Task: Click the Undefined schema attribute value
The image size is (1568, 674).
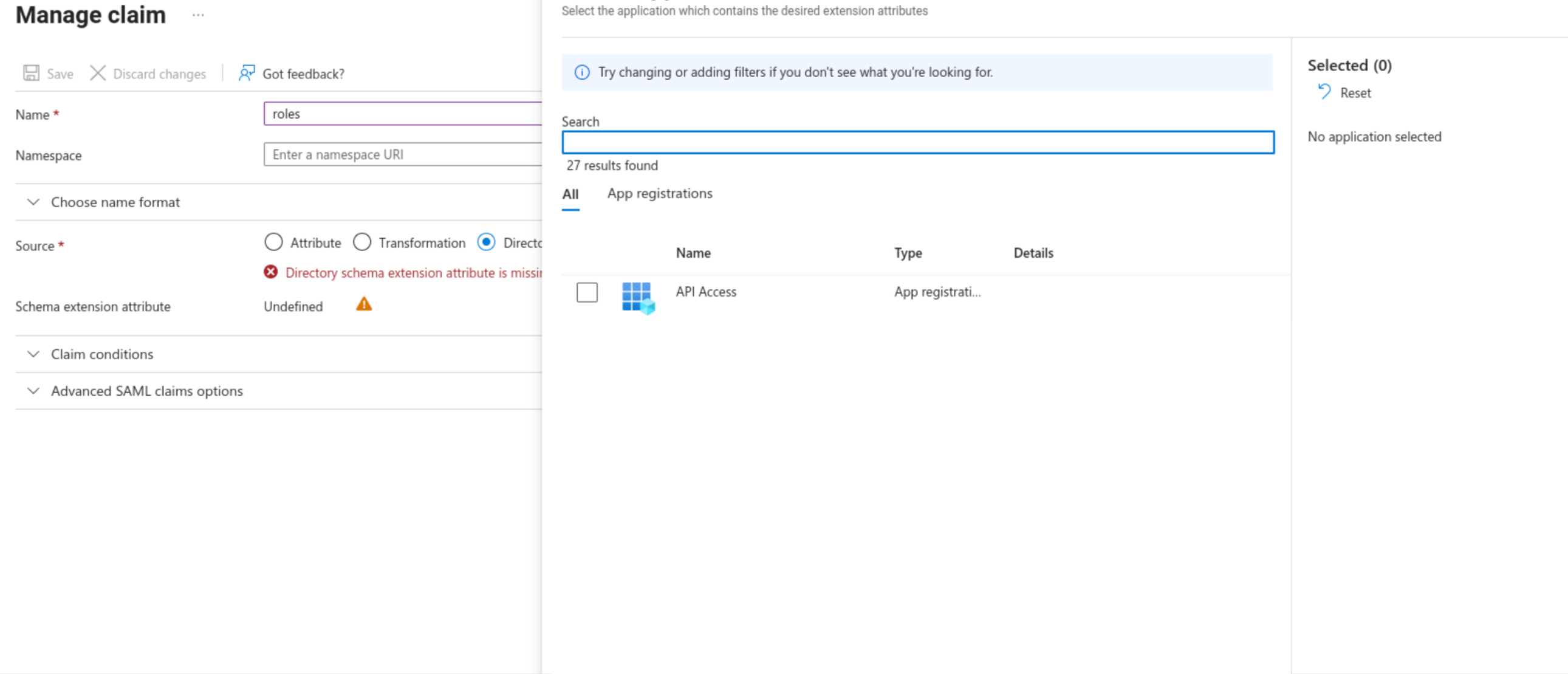Action: pyautogui.click(x=293, y=307)
